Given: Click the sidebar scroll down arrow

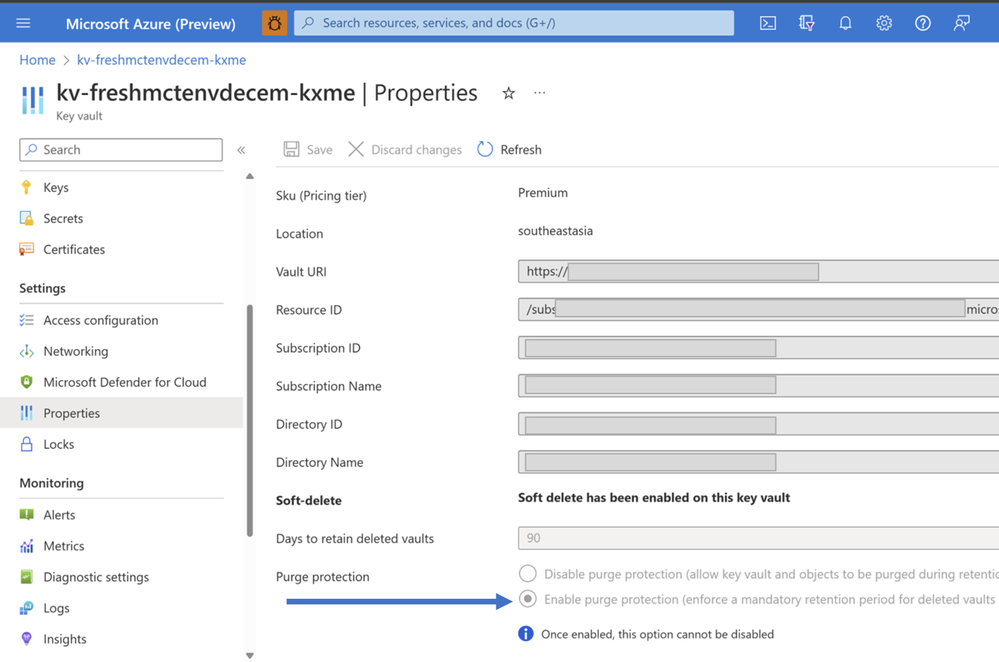Looking at the screenshot, I should (x=250, y=655).
